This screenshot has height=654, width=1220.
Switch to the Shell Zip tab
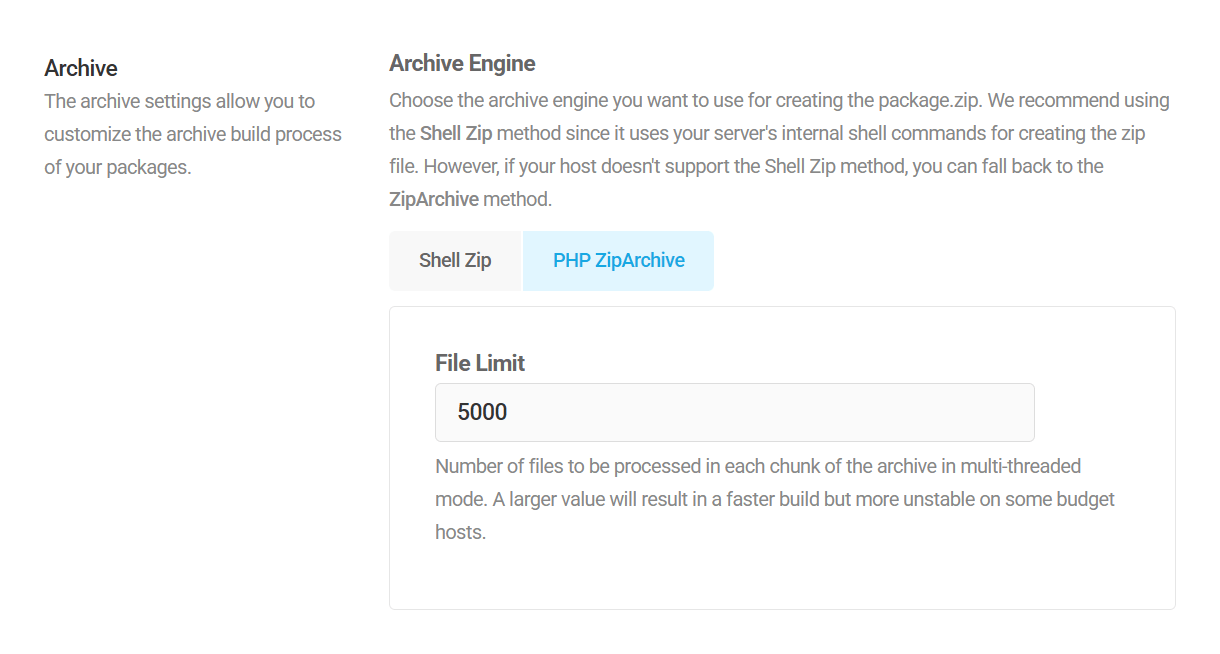click(455, 261)
